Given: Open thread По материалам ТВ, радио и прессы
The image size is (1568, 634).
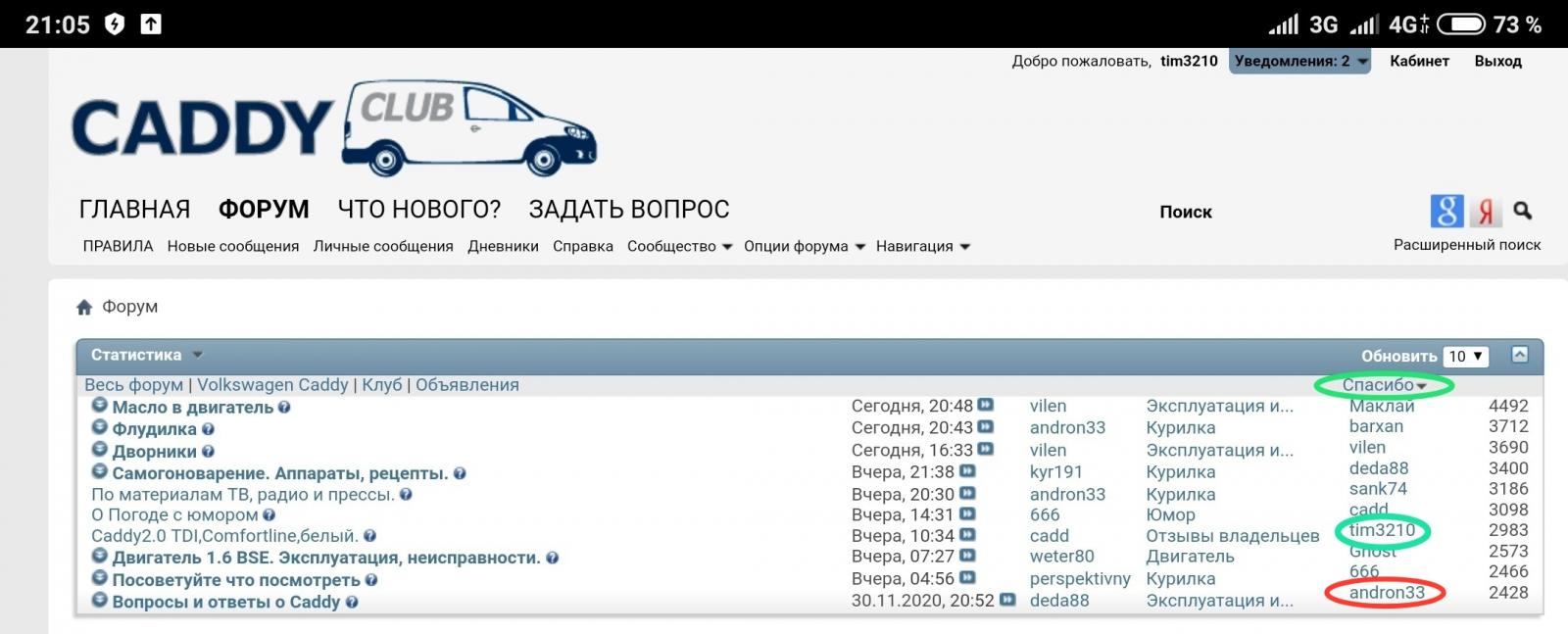Looking at the screenshot, I should pyautogui.click(x=243, y=494).
